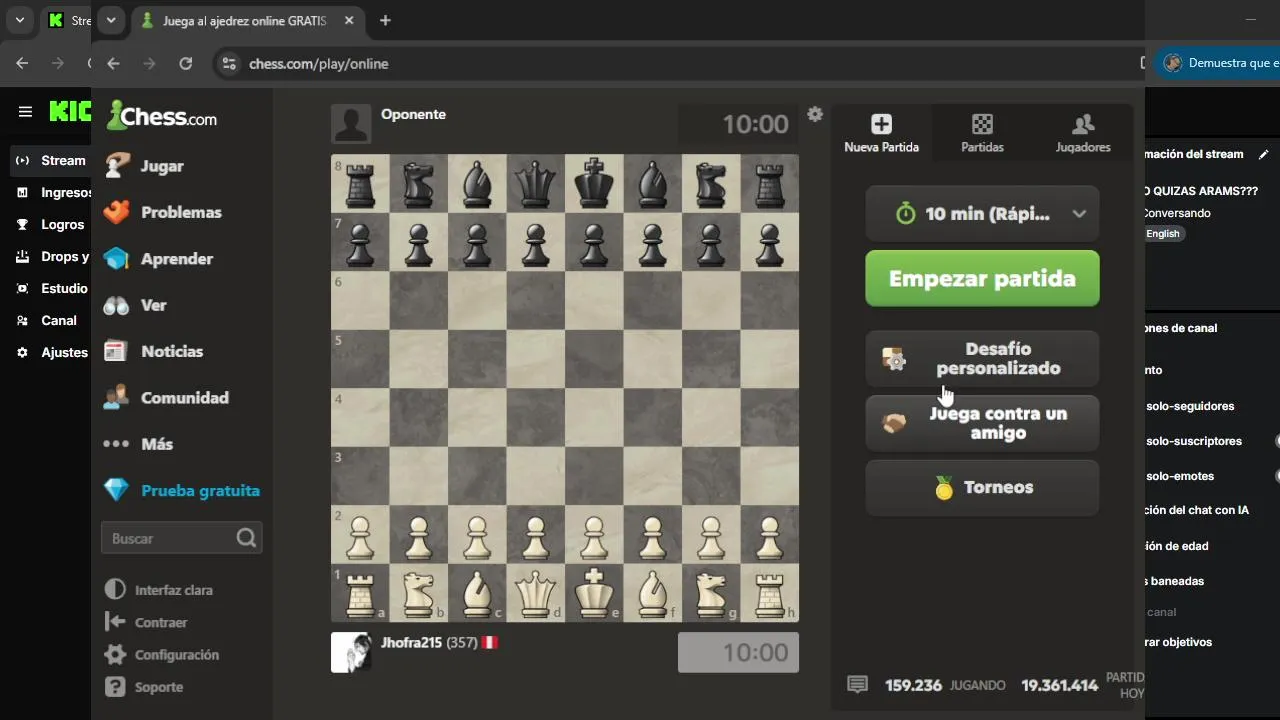The width and height of the screenshot is (1280, 720).
Task: Go back in chess.com browser window
Action: pyautogui.click(x=113, y=63)
